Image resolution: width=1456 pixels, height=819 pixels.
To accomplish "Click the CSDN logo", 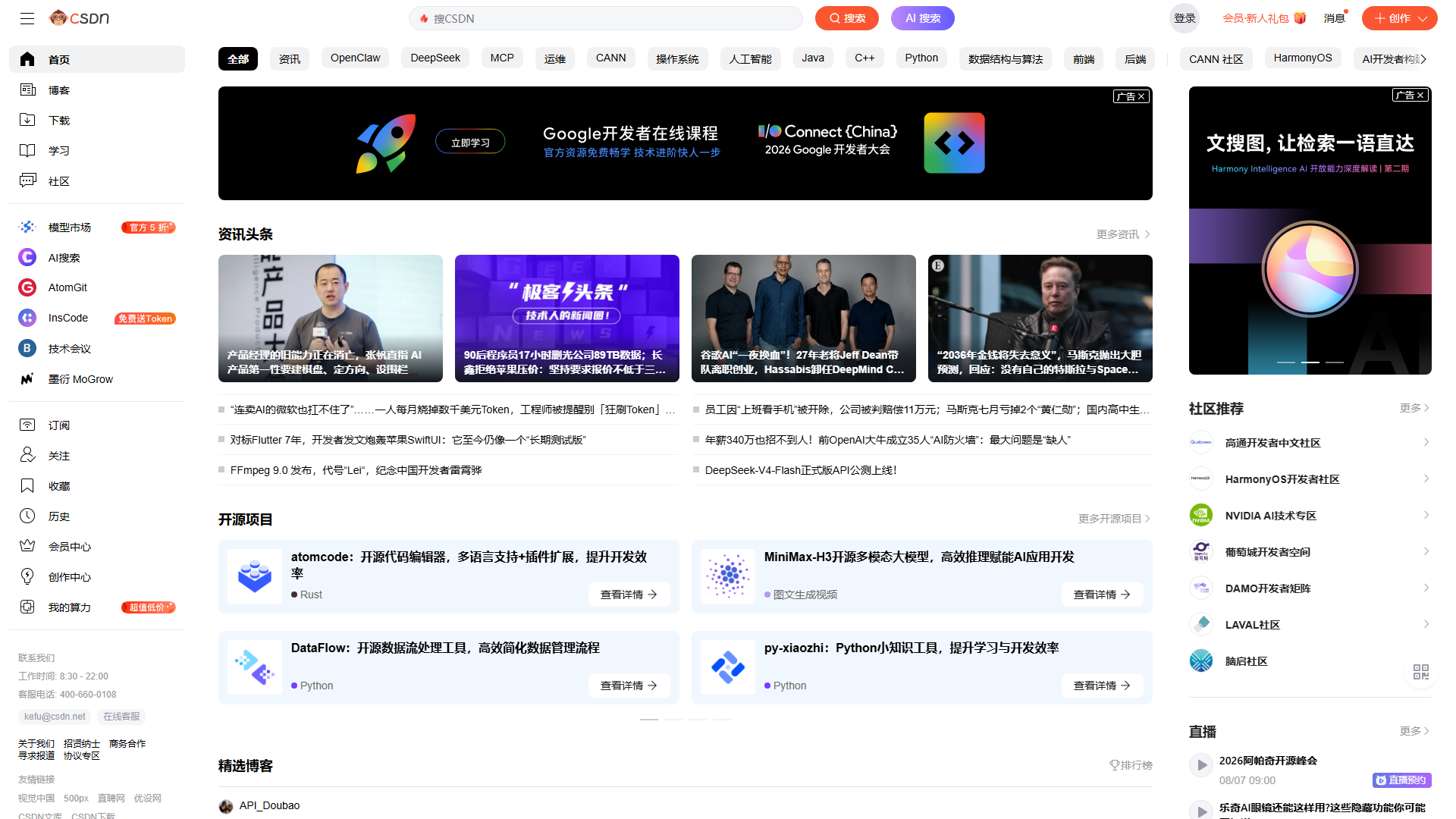I will [79, 17].
